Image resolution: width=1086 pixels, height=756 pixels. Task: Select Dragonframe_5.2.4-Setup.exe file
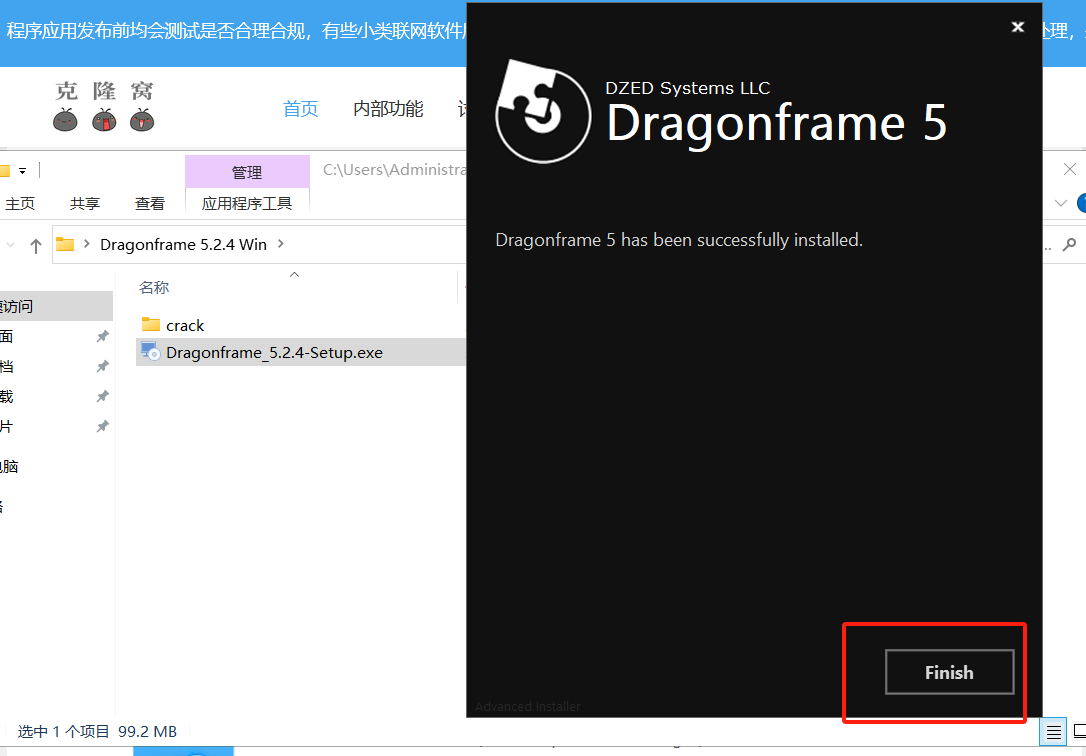pyautogui.click(x=274, y=352)
